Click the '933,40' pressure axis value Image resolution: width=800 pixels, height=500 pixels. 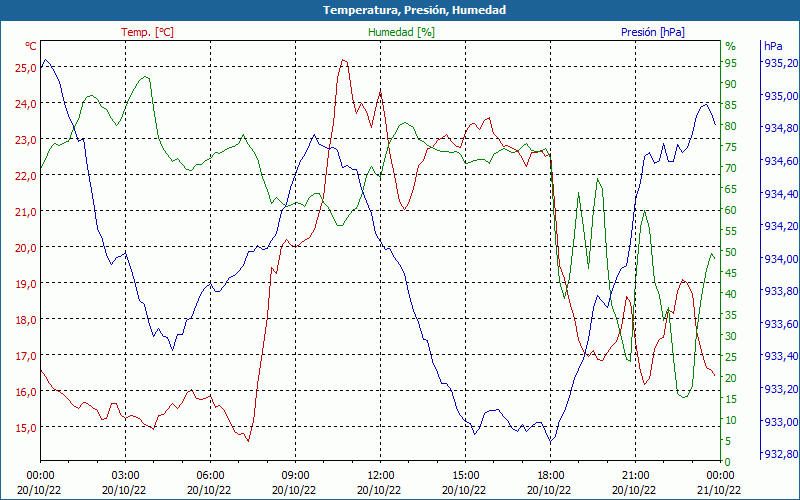tap(780, 356)
